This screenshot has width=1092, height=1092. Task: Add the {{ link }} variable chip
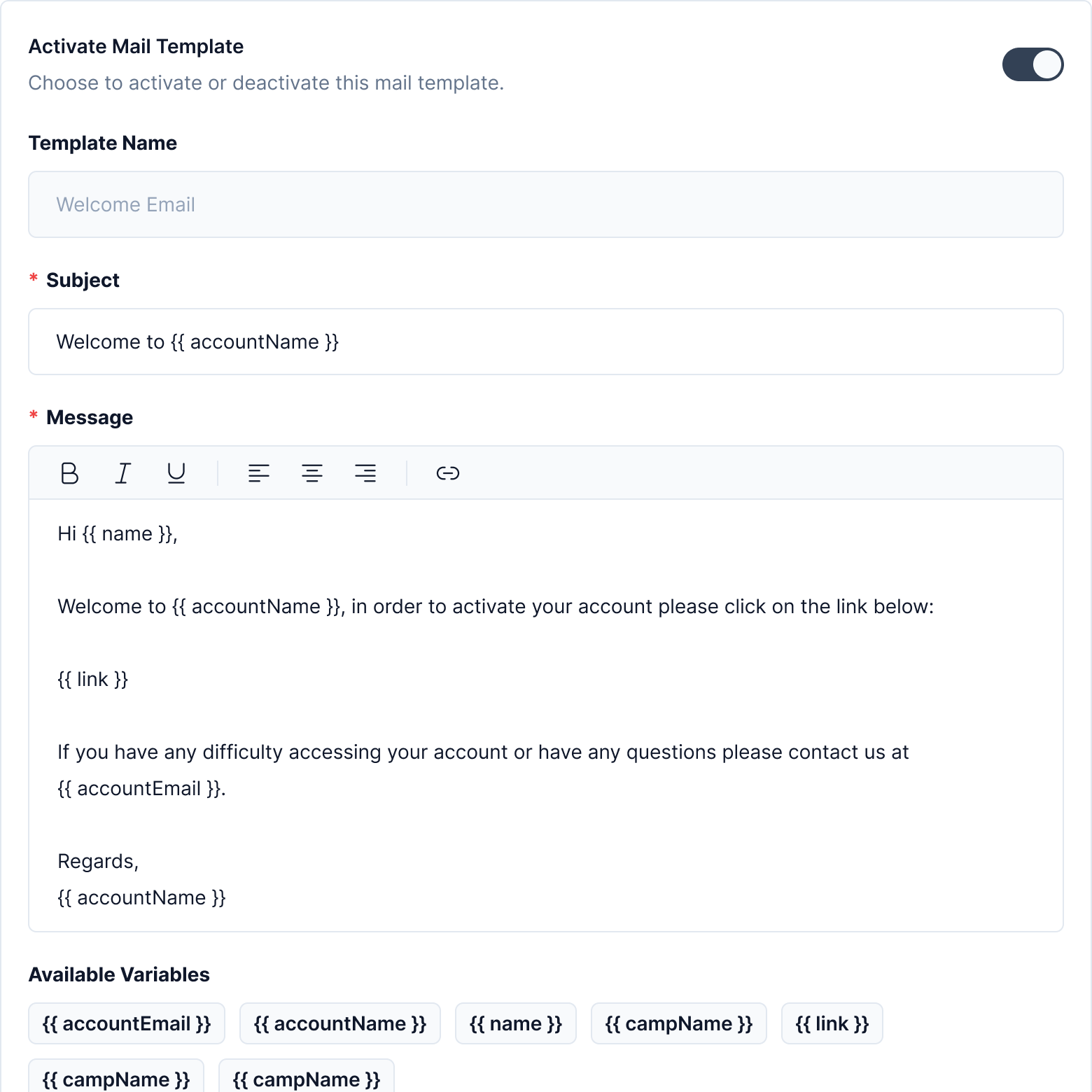pos(832,1023)
